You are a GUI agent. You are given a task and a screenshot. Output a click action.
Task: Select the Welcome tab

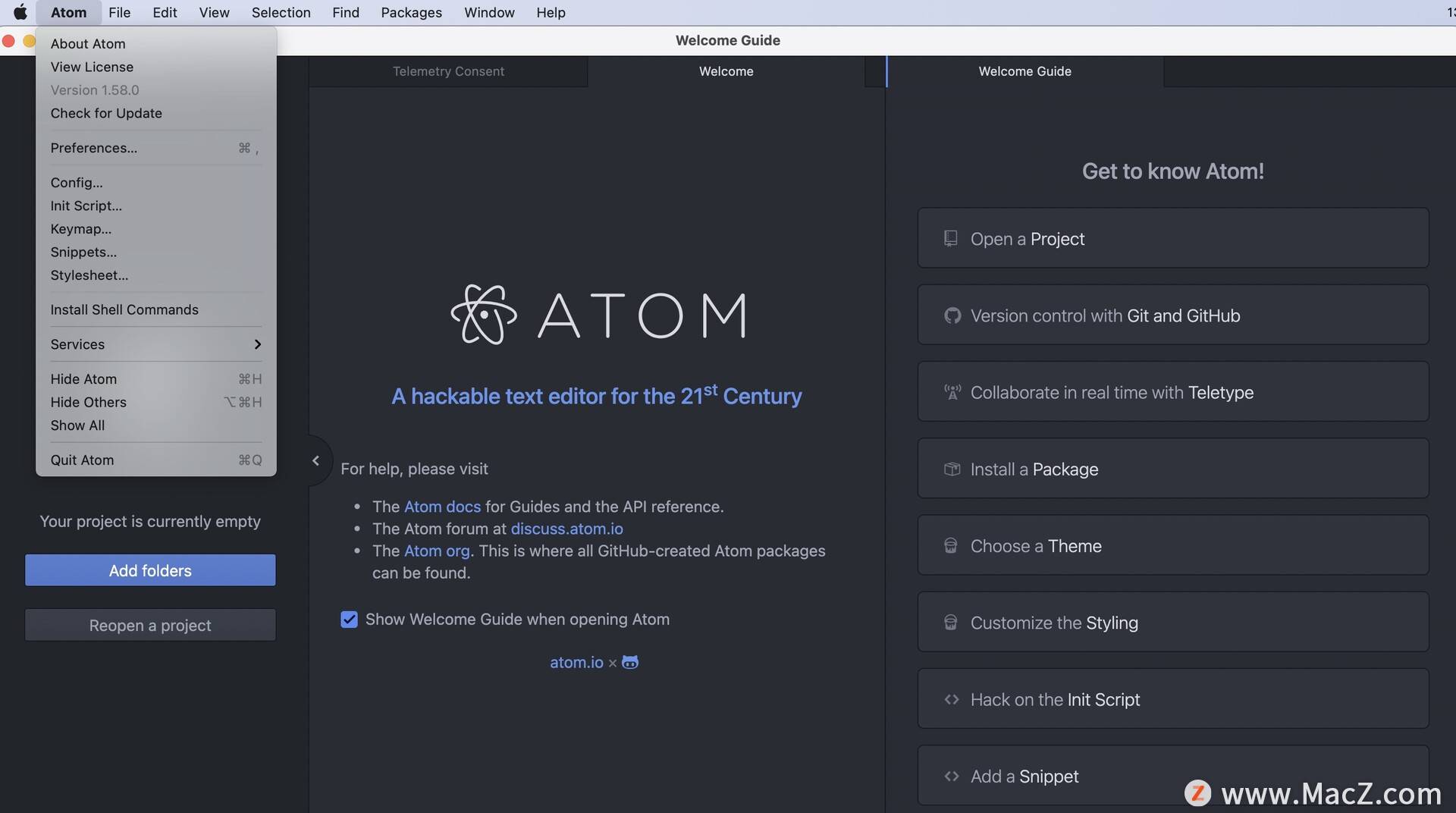726,71
